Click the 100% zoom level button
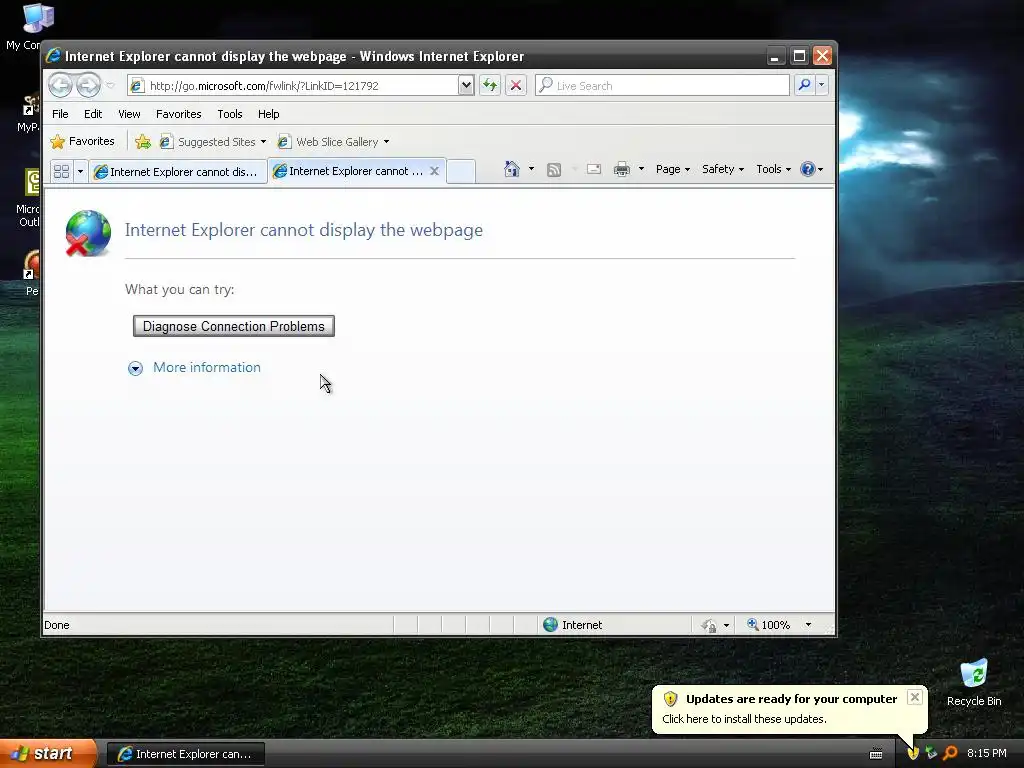1024x768 pixels. tap(769, 625)
